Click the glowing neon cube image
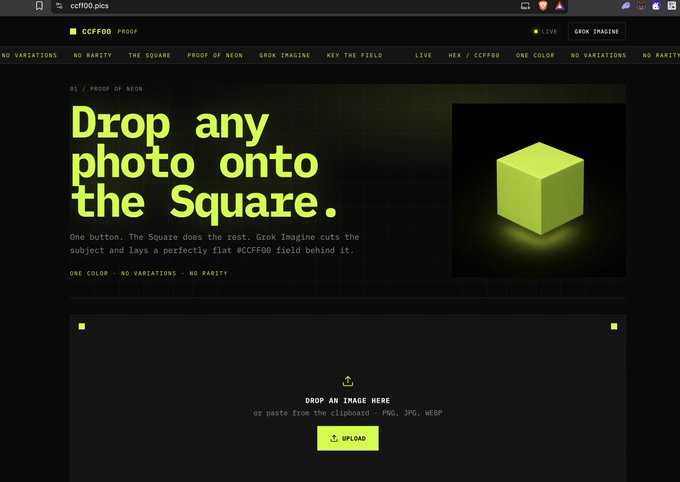This screenshot has width=680, height=482. (539, 190)
